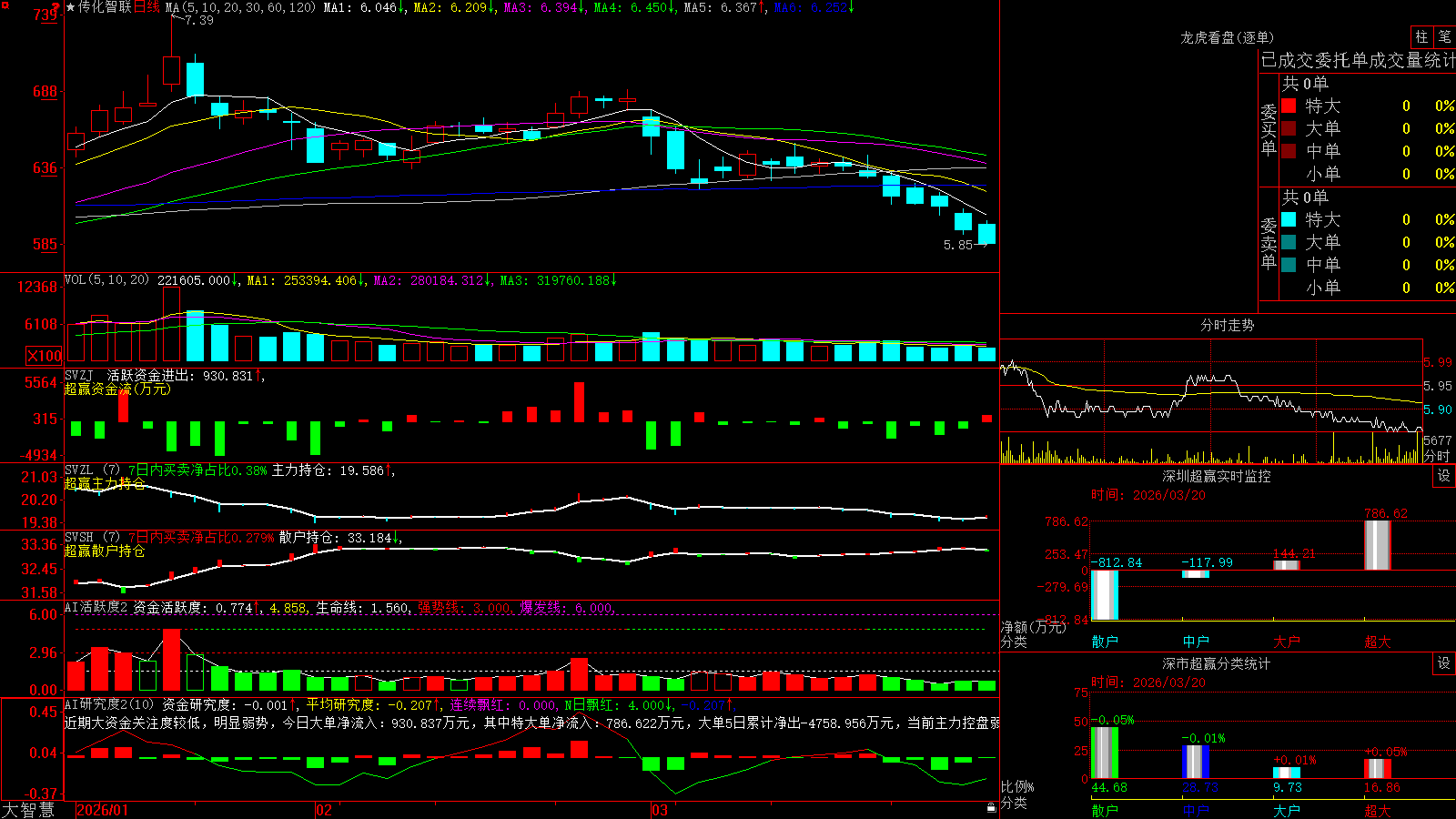
Task: Click the SVZL (7) indicator name
Action: 92,470
